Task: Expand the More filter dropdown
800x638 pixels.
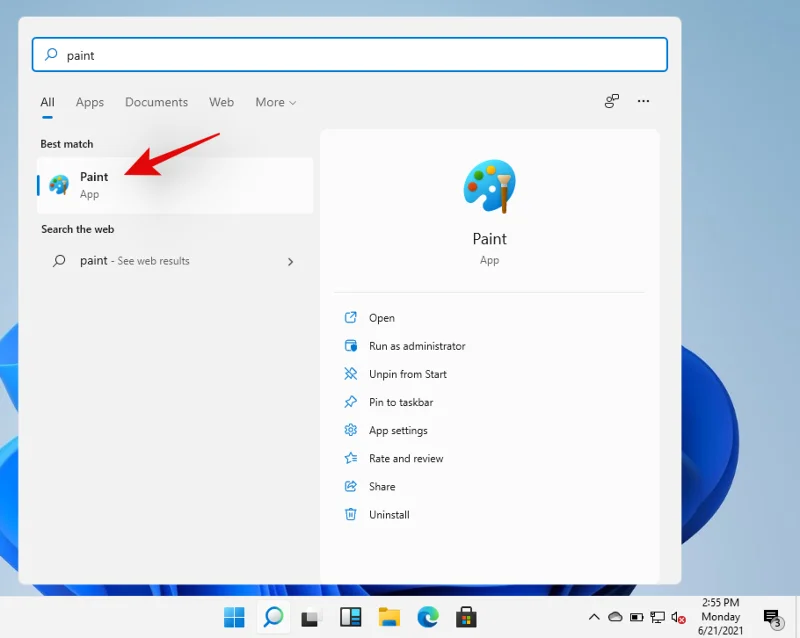Action: tap(276, 102)
